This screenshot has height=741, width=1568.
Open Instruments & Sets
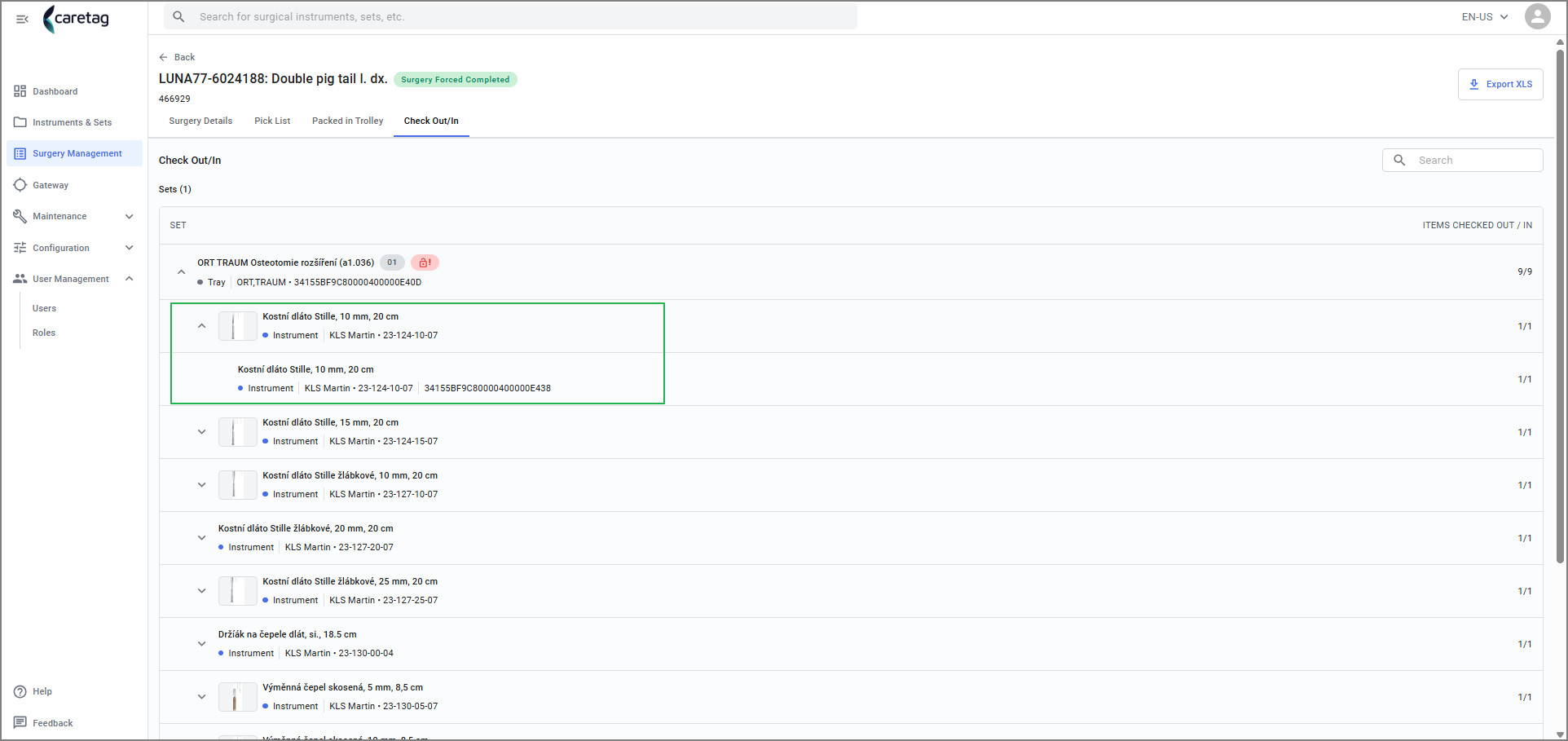(74, 122)
